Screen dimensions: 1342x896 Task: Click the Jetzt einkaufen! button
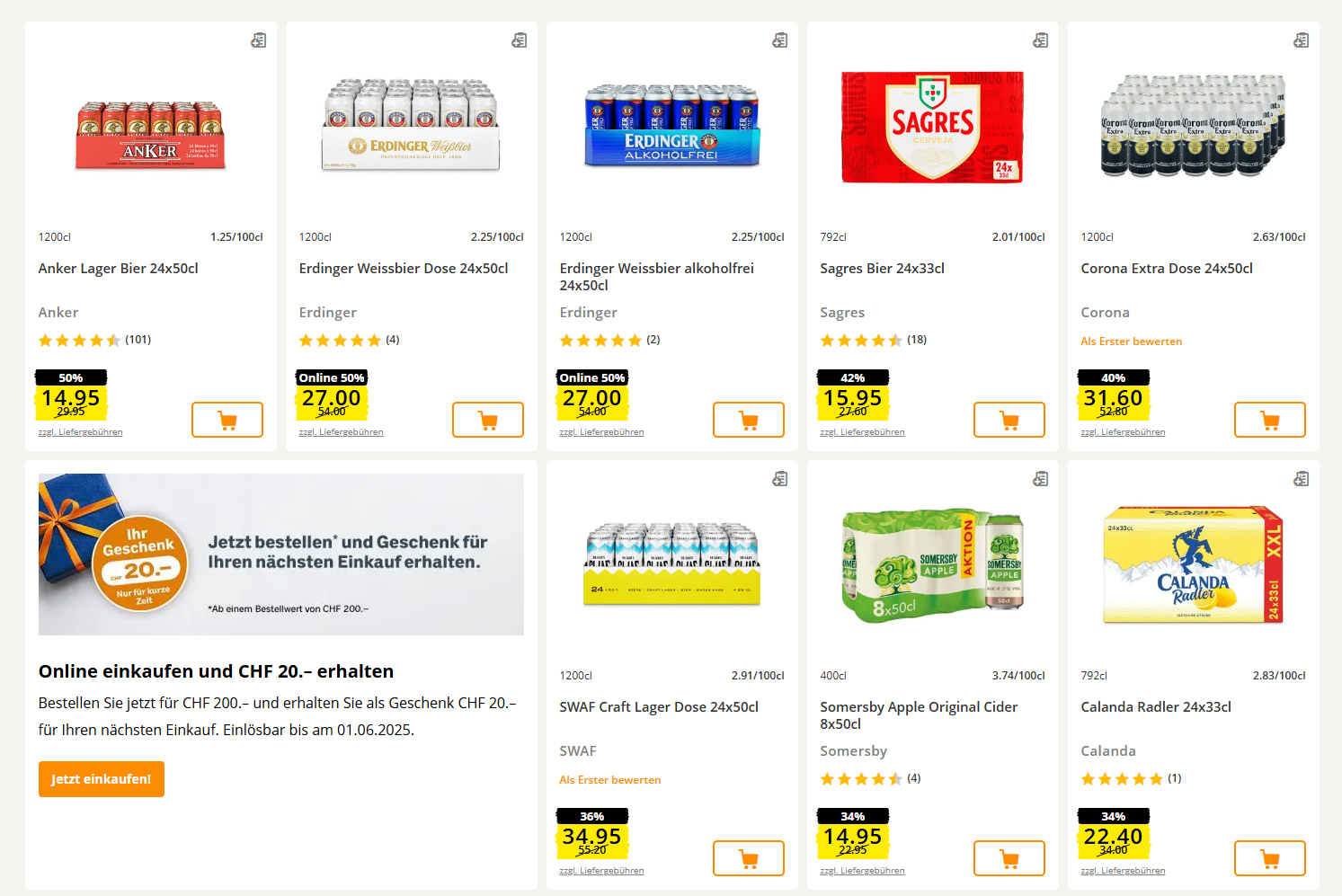click(102, 779)
